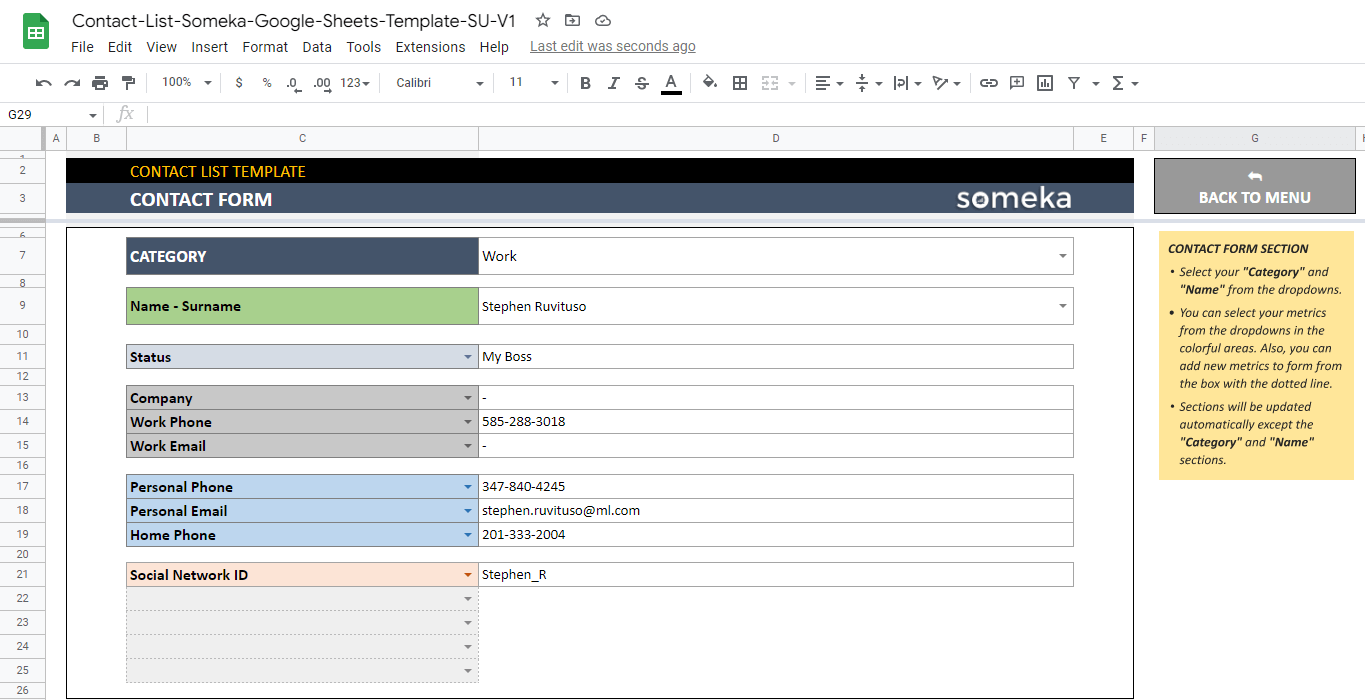Select the Print icon
Image resolution: width=1365 pixels, height=700 pixels.
tap(99, 83)
